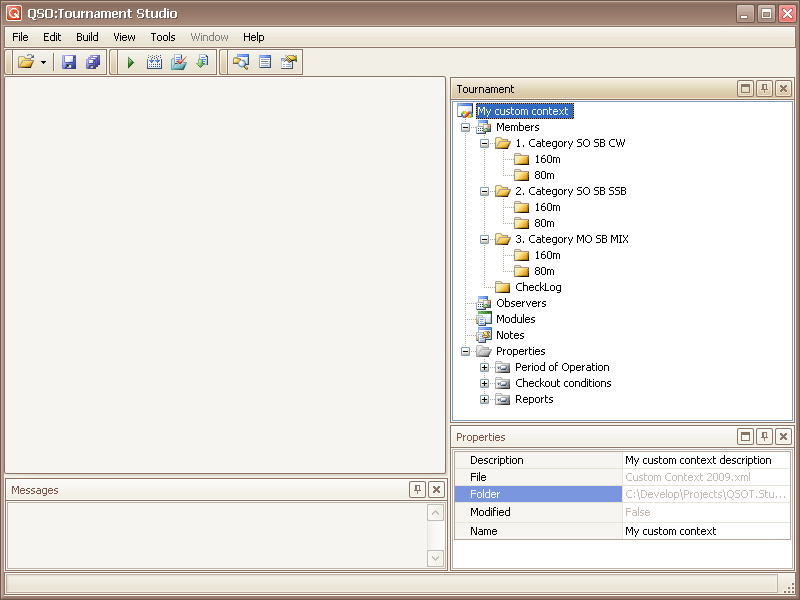The width and height of the screenshot is (800, 600).
Task: Select the Modules node icon in tree
Action: pos(484,319)
